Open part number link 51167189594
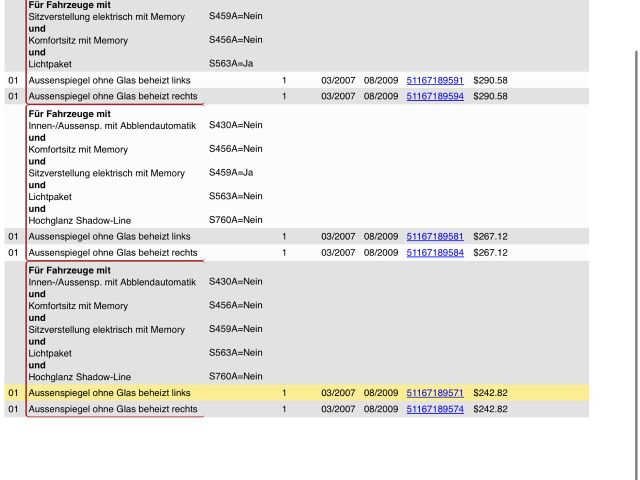 pos(435,96)
